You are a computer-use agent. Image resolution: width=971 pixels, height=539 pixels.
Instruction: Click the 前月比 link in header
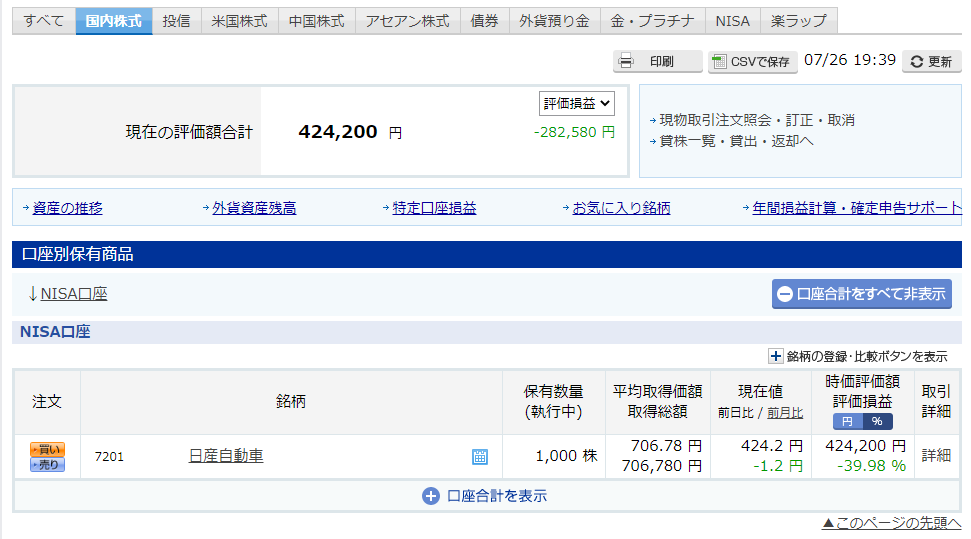point(785,413)
